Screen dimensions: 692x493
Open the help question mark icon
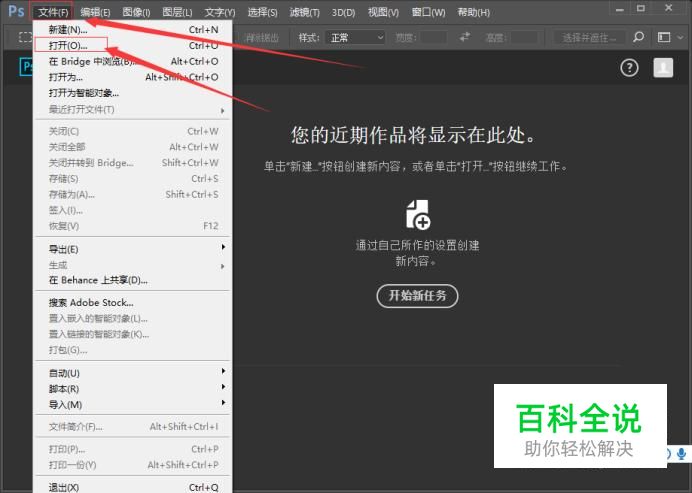point(629,68)
